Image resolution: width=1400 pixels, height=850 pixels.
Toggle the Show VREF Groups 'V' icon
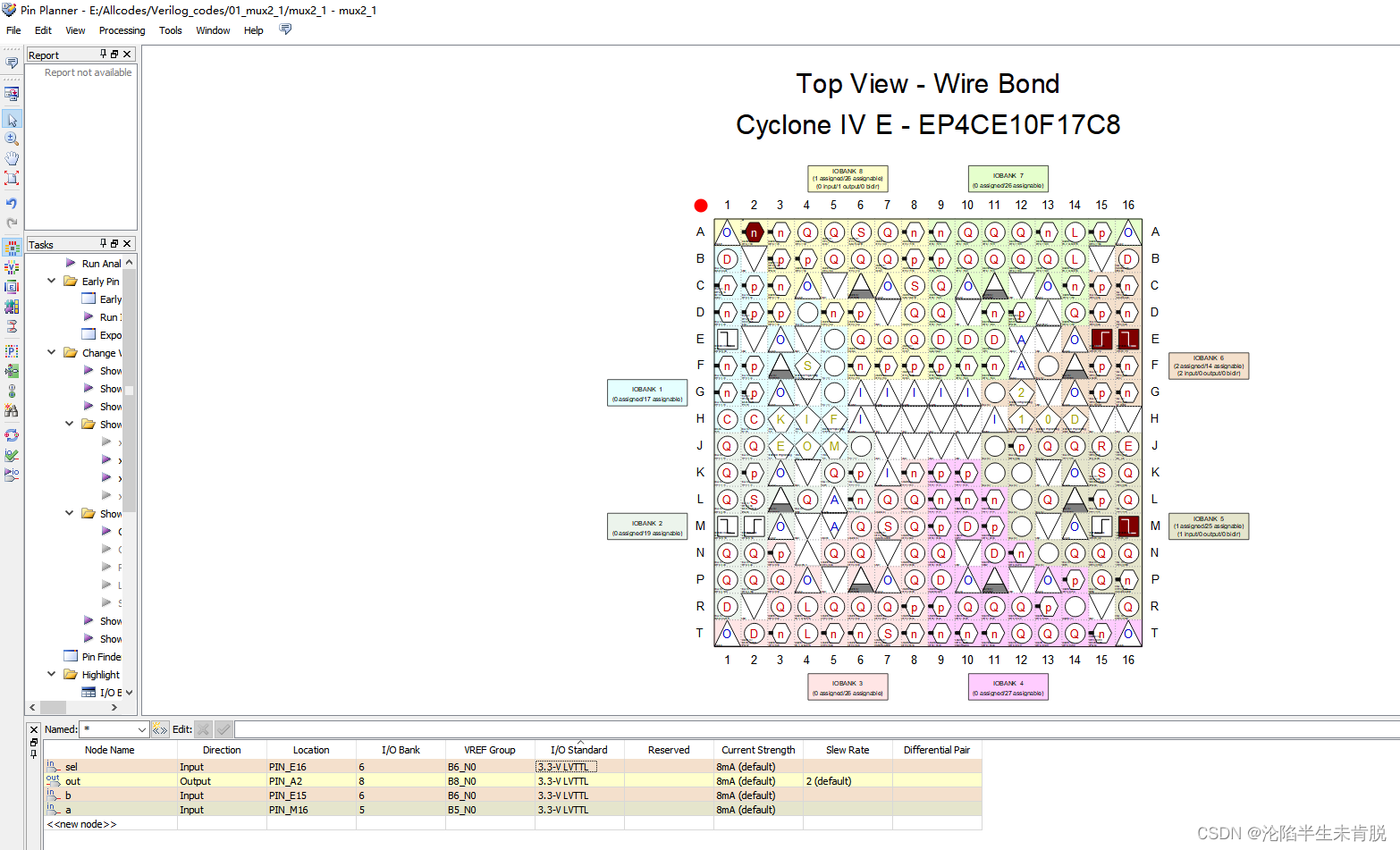click(12, 266)
